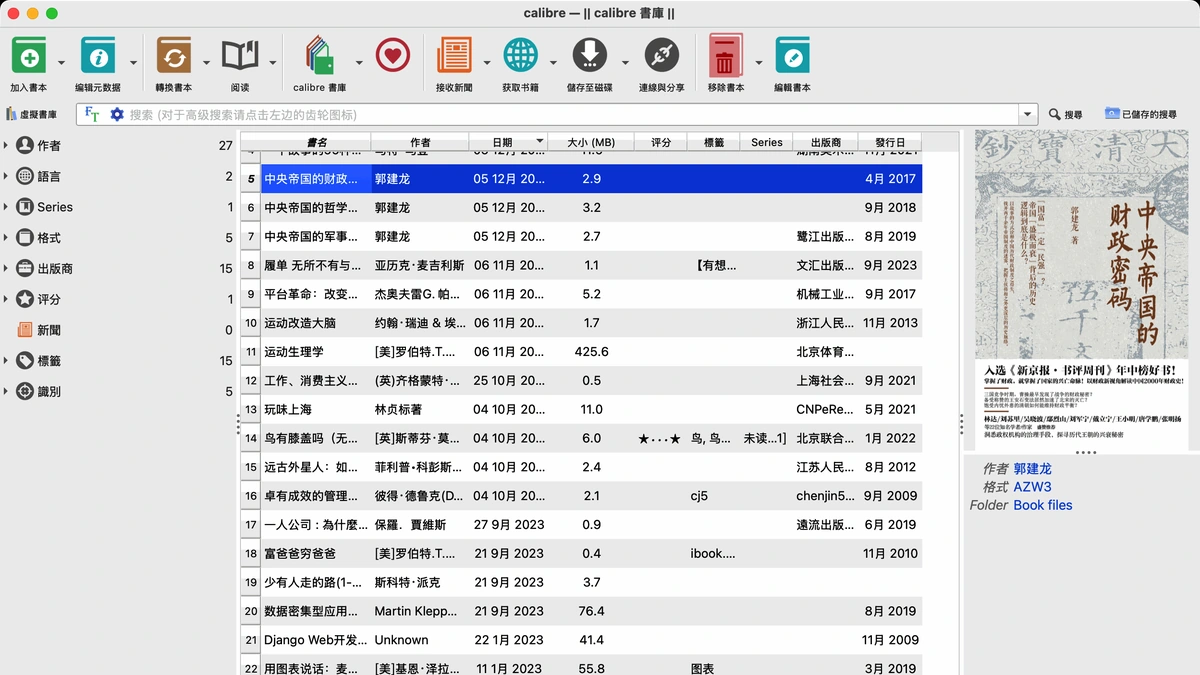
Task: Open the Fetch news dropdown arrow
Action: point(487,62)
